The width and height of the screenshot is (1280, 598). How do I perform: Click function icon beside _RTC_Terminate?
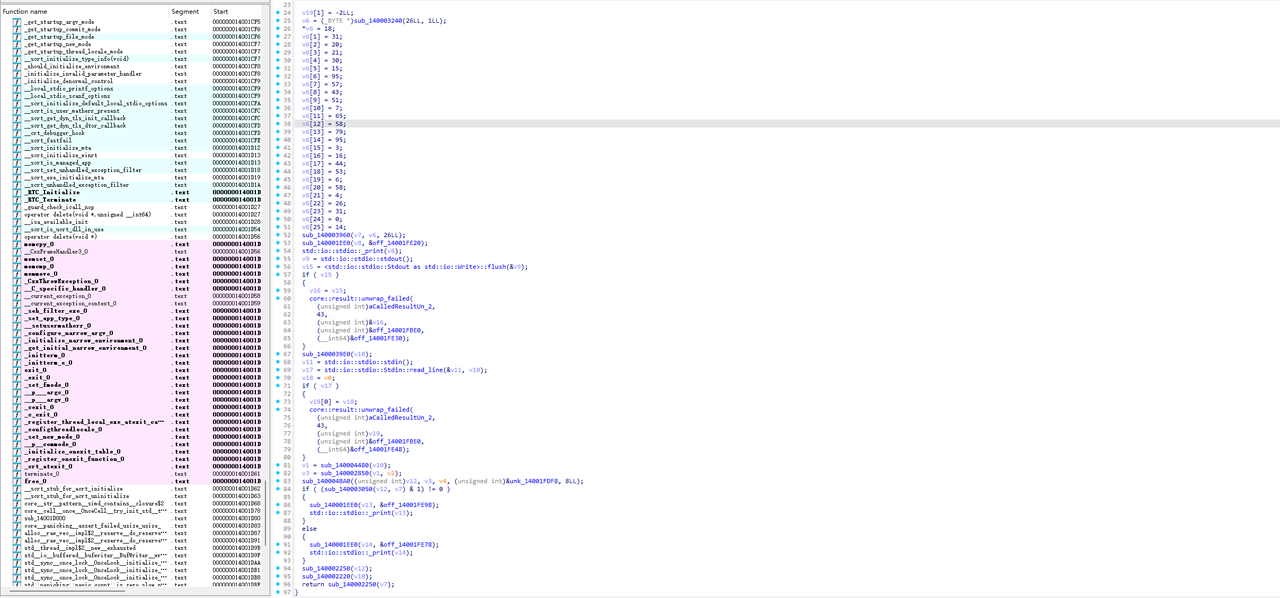click(17, 200)
